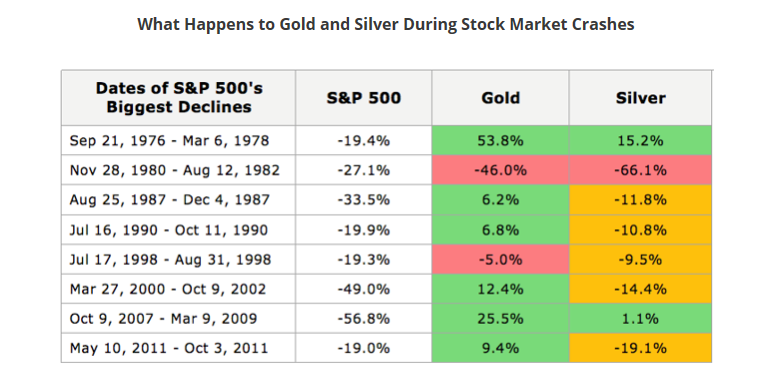Select the -33.5% S&P 500 value

(x=363, y=200)
